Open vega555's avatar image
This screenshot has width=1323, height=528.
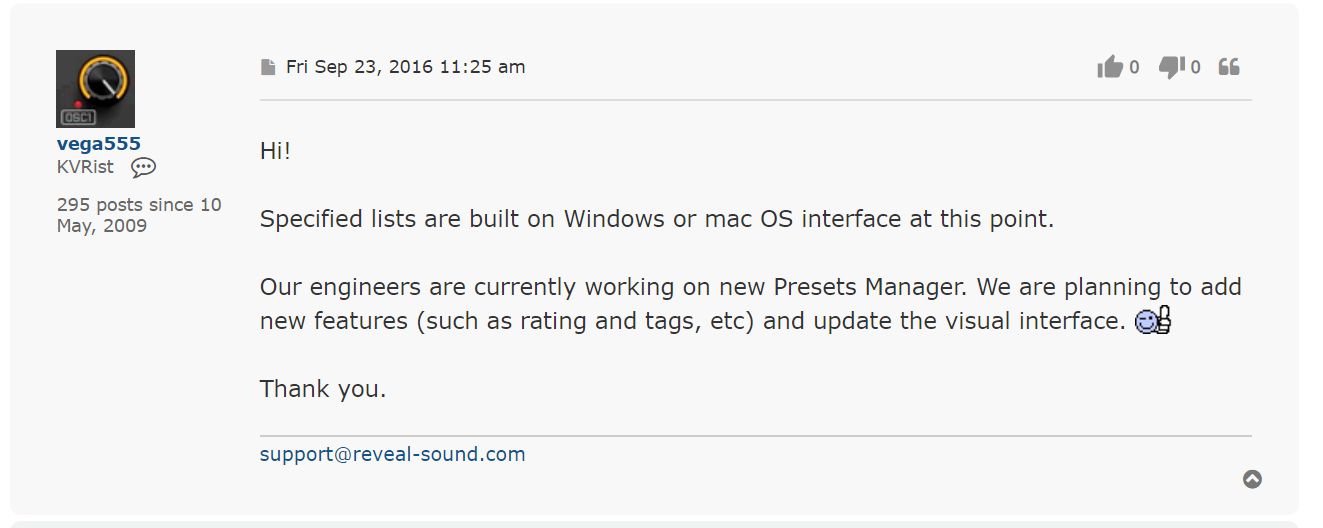pos(95,89)
